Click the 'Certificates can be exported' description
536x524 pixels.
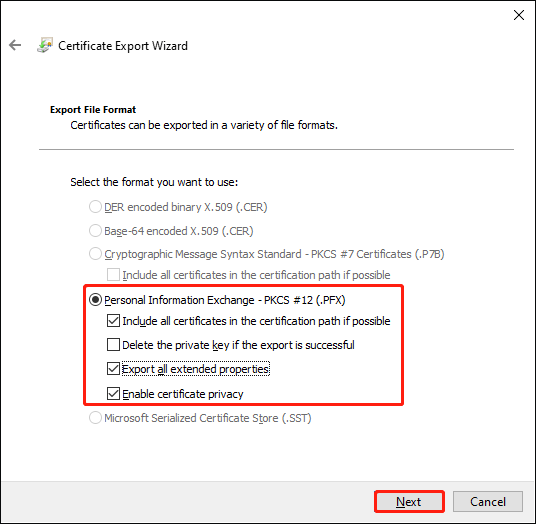204,125
